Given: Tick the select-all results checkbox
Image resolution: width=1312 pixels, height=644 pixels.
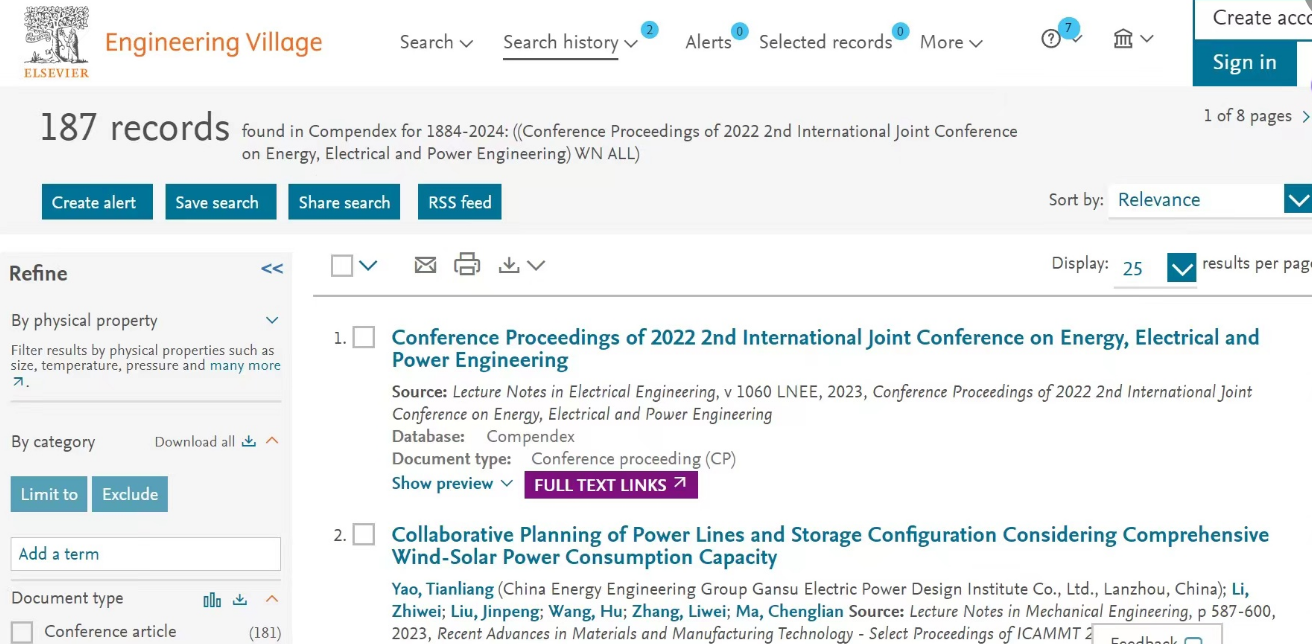Looking at the screenshot, I should coord(342,266).
